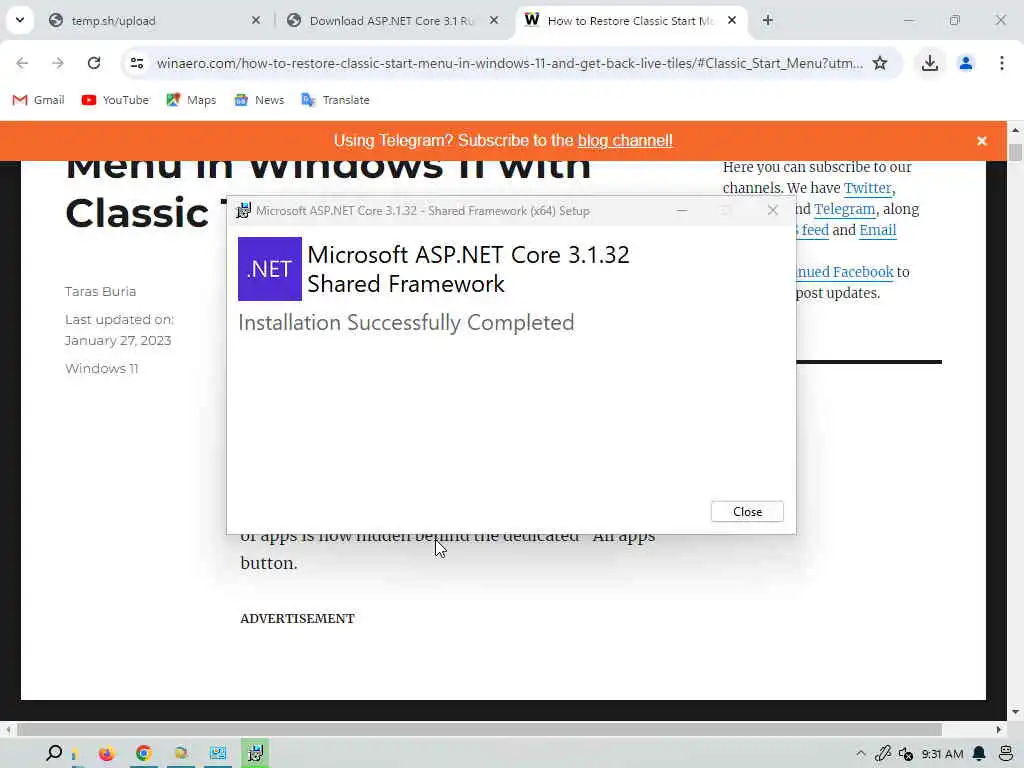The height and width of the screenshot is (768, 1024).
Task: Close the winaero How to Restore tab
Action: (x=732, y=21)
